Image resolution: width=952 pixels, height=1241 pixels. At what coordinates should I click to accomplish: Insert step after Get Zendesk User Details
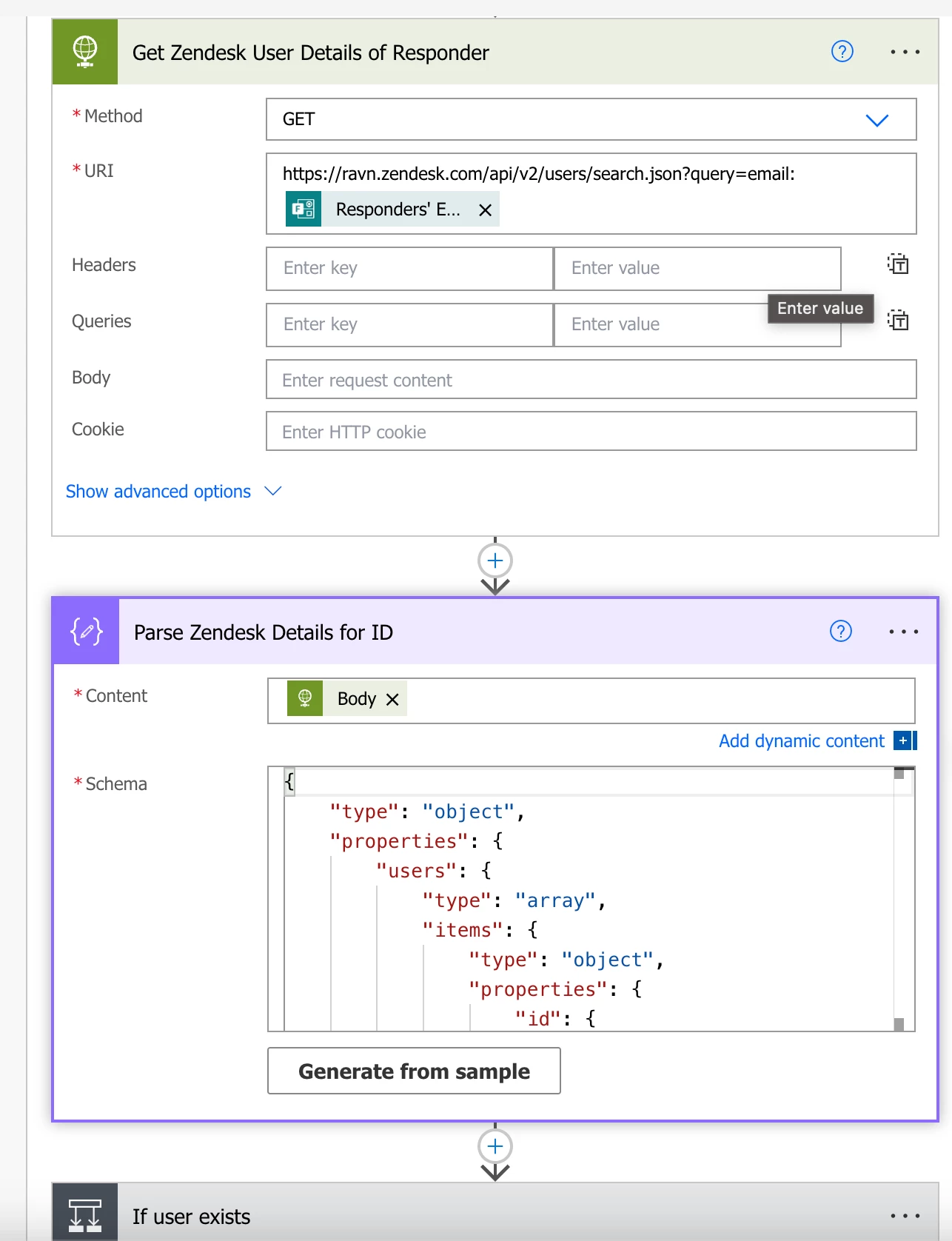tap(495, 561)
